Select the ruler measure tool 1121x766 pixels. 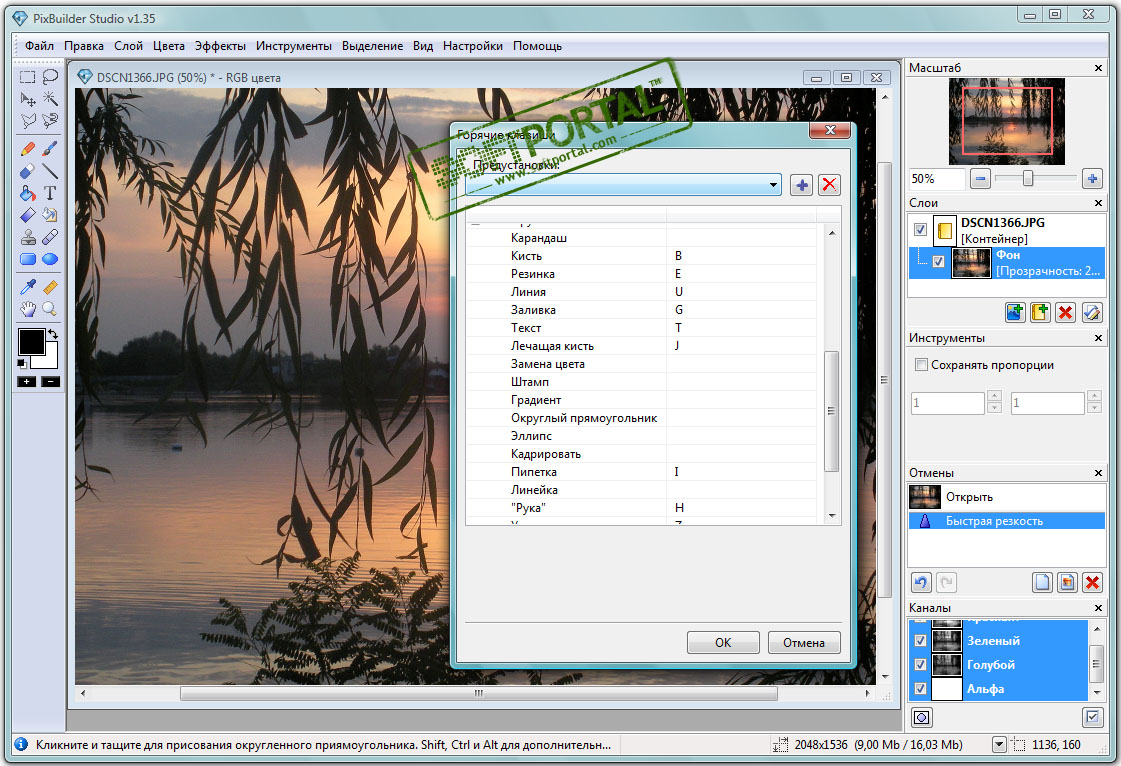click(50, 287)
